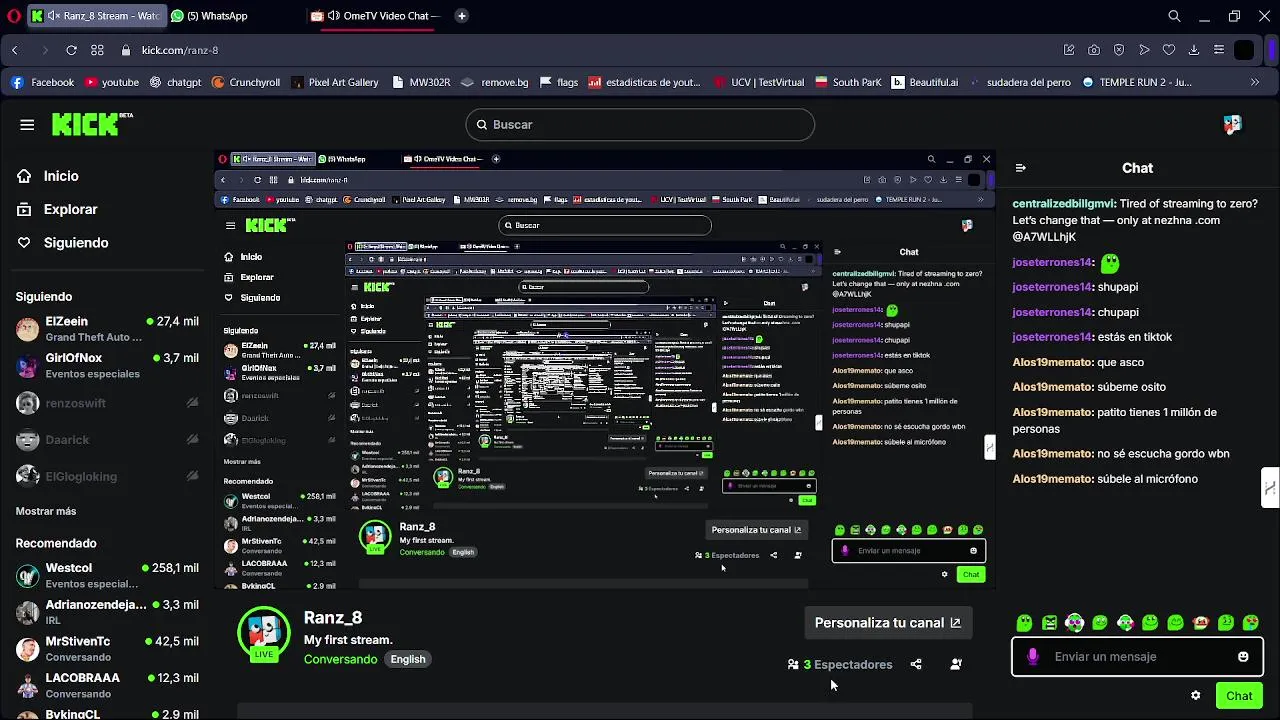Viewport: 1280px width, 720px height.
Task: Open the emoji picker smiley in message box
Action: click(x=1243, y=657)
